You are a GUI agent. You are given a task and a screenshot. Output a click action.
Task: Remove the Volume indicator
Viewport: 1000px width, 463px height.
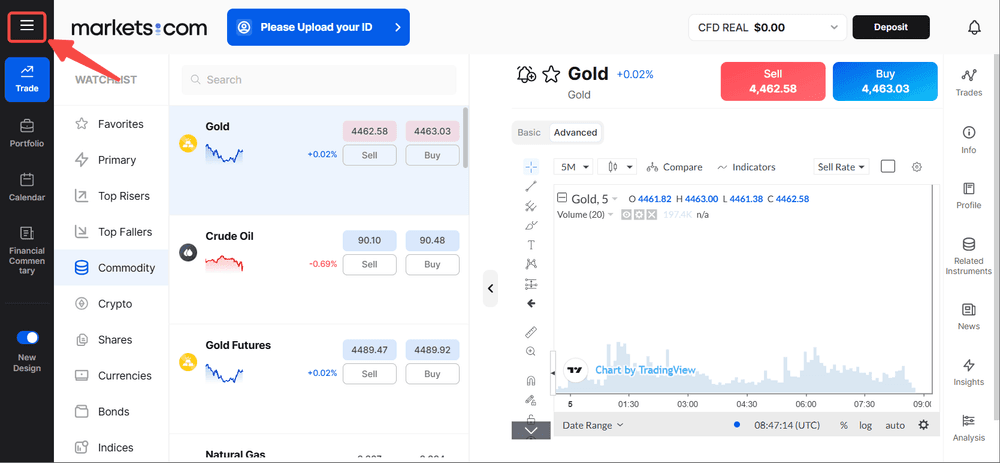click(x=651, y=215)
